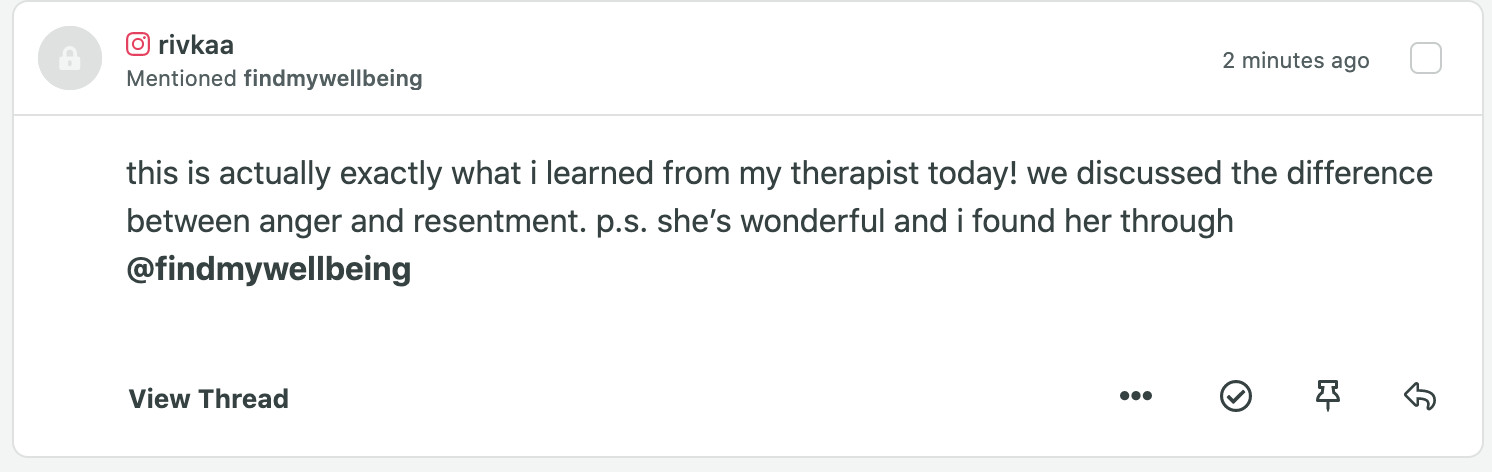Open rivkaa's username link
The image size is (1492, 472).
[x=196, y=44]
